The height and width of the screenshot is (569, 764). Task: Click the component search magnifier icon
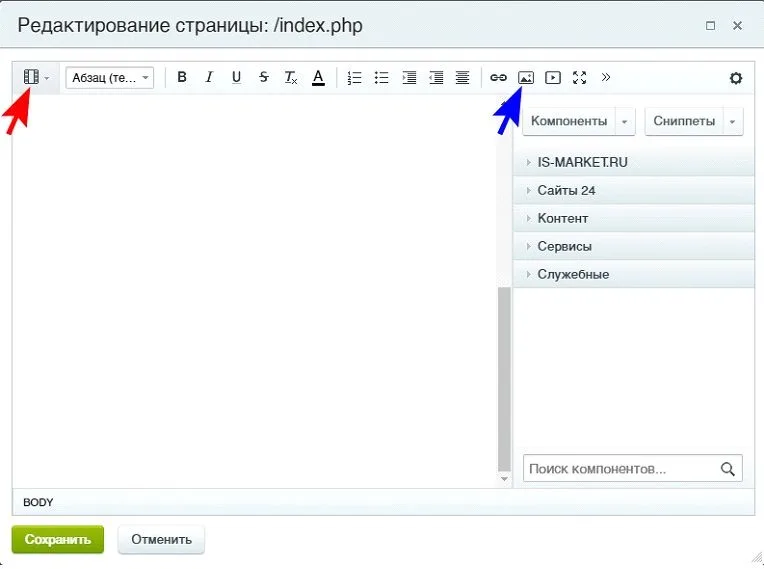tap(727, 469)
